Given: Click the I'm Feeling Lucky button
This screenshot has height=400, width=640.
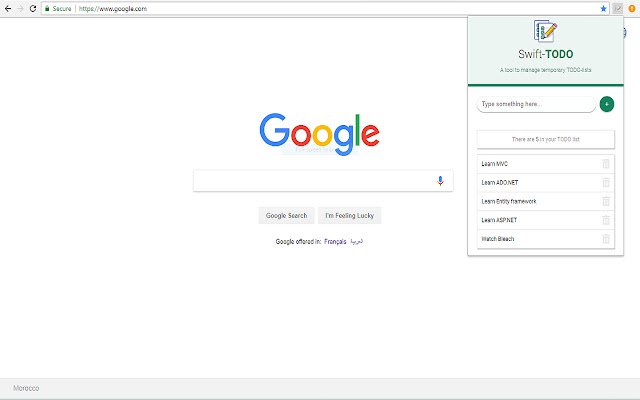Looking at the screenshot, I should (349, 216).
